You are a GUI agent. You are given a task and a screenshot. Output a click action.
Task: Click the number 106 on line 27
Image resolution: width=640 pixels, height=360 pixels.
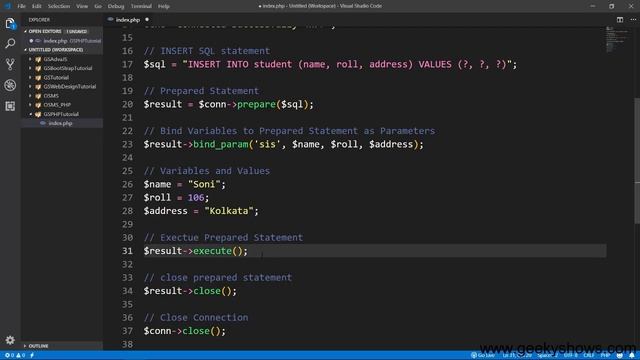196,198
